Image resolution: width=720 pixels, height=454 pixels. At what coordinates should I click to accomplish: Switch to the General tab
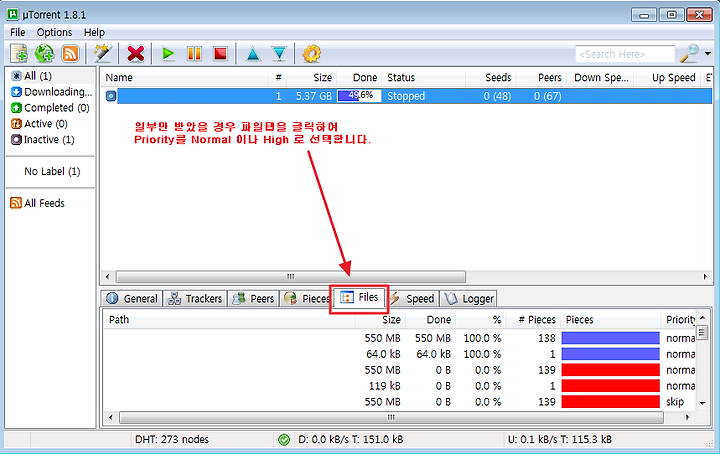point(132,298)
